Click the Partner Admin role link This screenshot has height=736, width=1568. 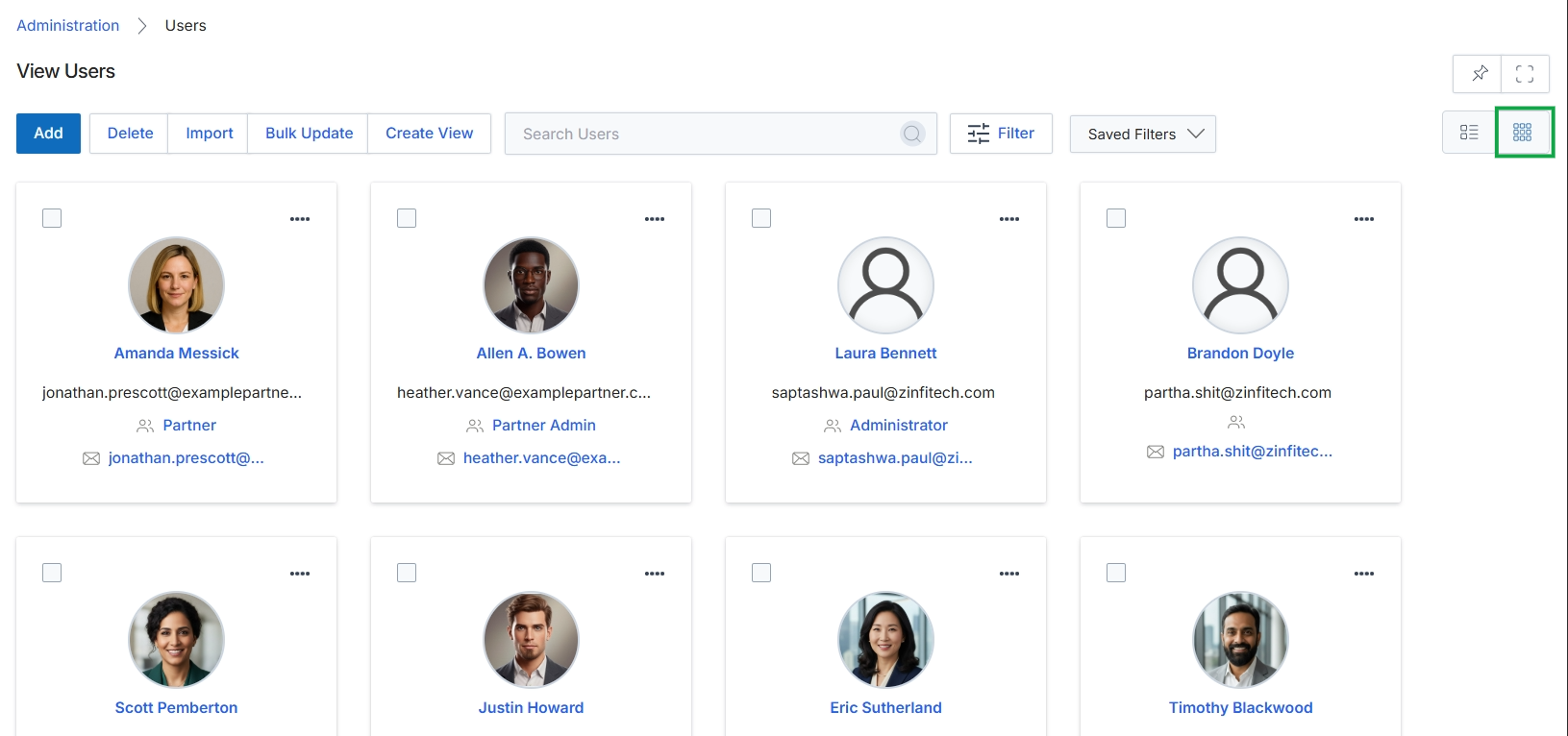(544, 426)
